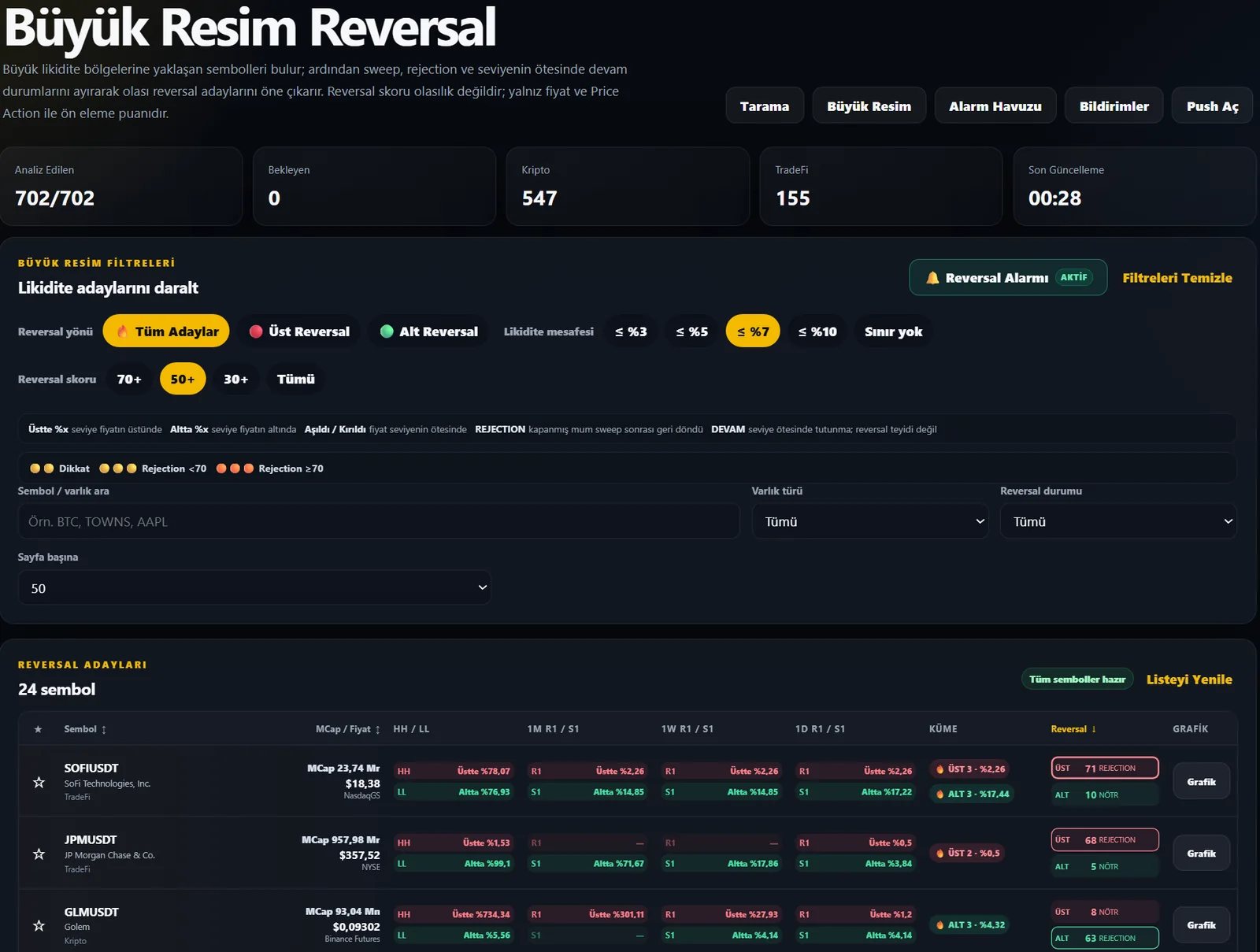Go to Bildirimler tab
Screen dimensions: 1260x952
[1114, 106]
